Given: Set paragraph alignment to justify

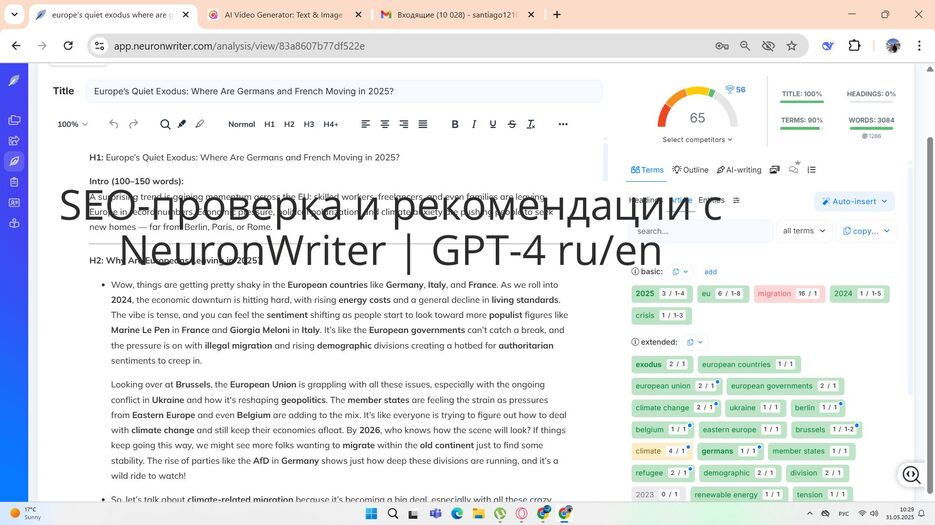Looking at the screenshot, I should point(423,124).
